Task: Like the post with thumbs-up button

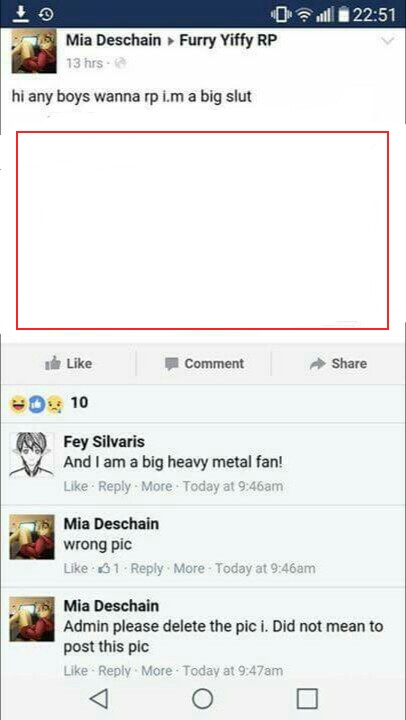Action: point(68,364)
